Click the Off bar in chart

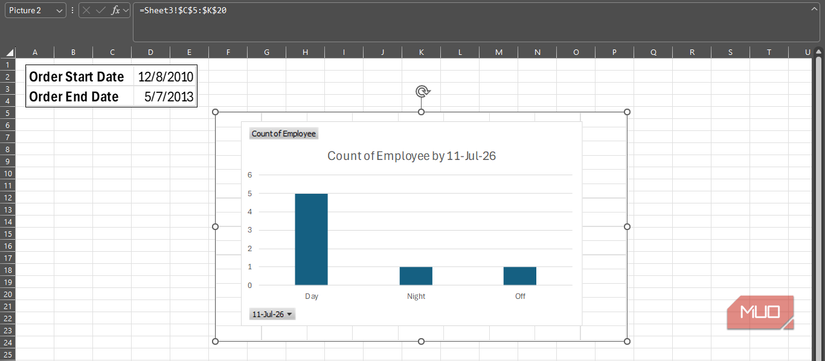click(x=520, y=276)
